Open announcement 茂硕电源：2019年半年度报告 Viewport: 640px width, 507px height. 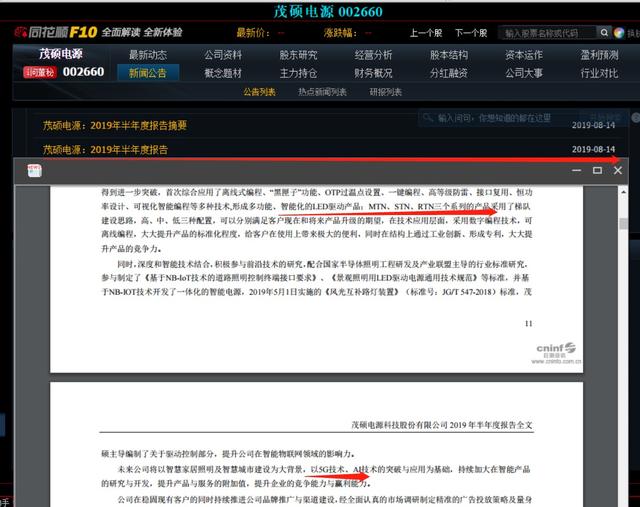pos(105,150)
